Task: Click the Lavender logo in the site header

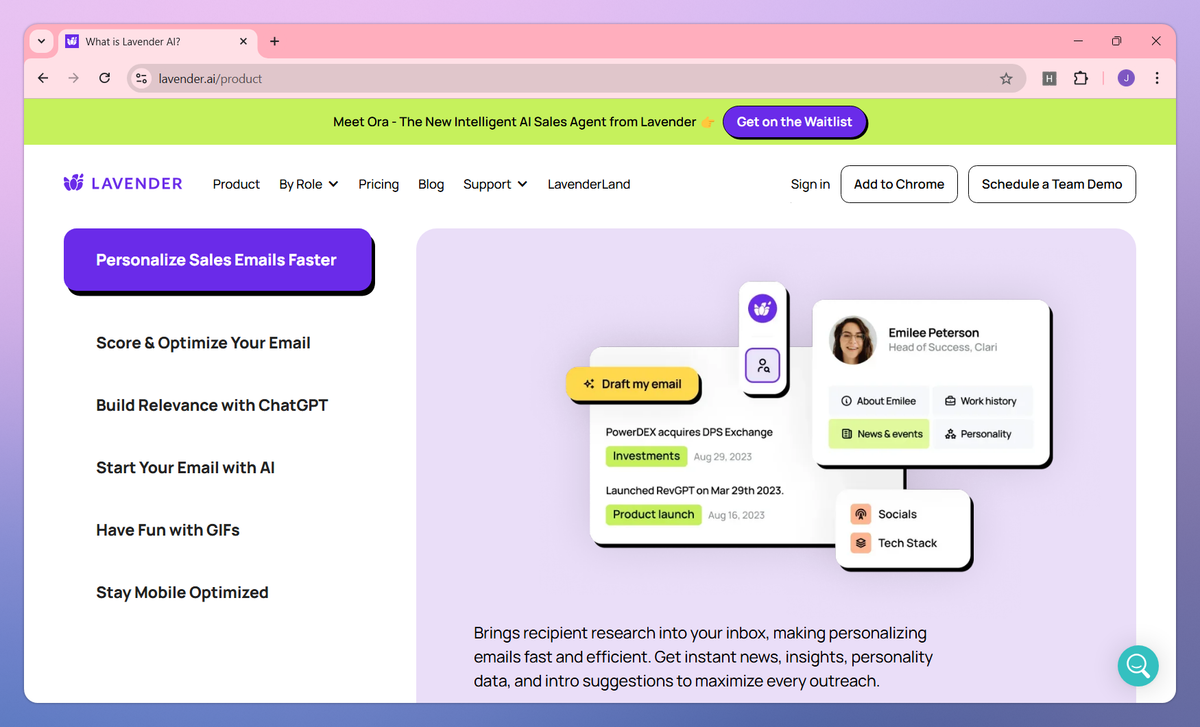Action: [122, 183]
